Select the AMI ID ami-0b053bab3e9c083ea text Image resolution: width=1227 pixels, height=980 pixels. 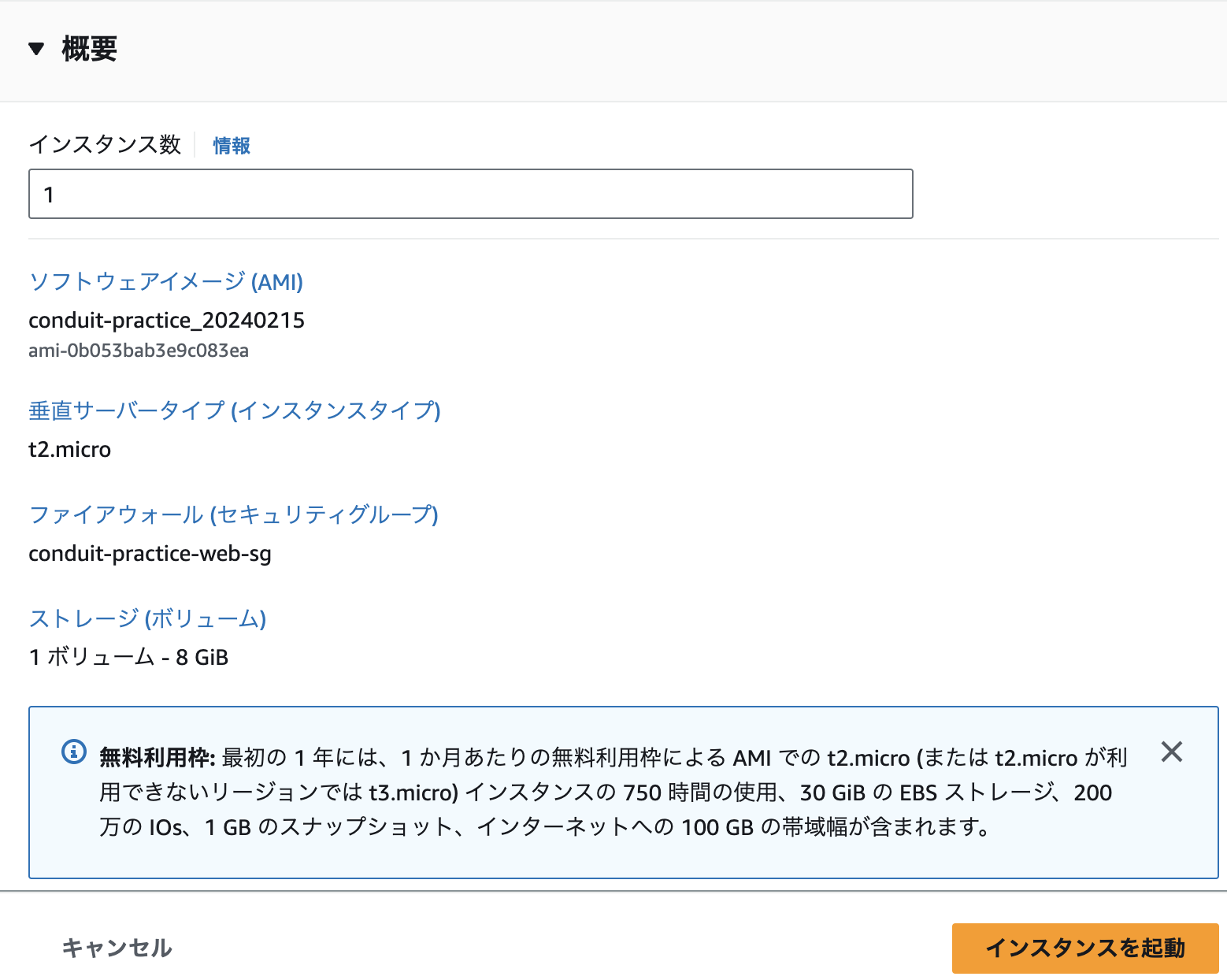pyautogui.click(x=139, y=351)
